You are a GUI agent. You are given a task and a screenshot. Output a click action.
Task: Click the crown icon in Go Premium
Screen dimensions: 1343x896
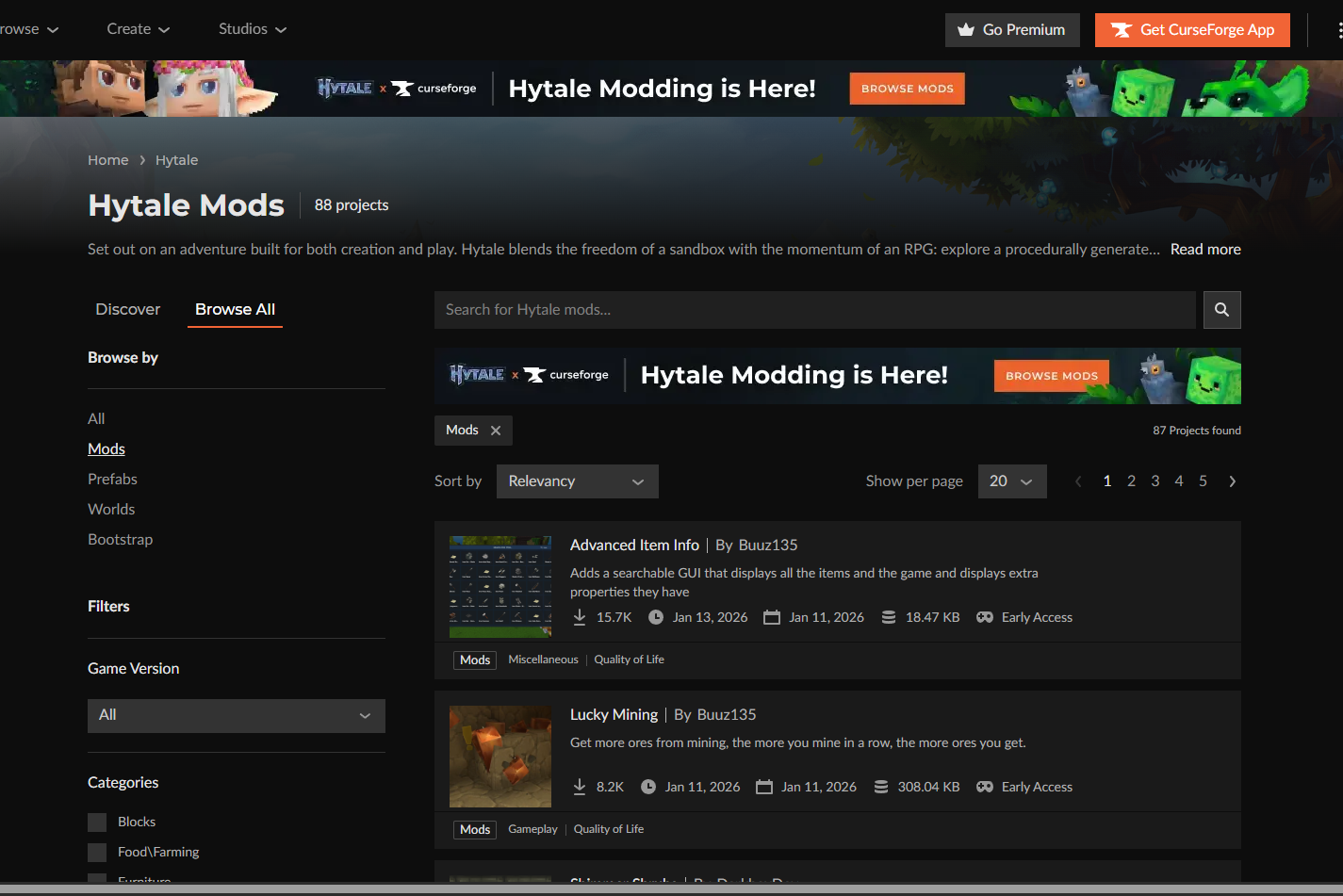tap(965, 29)
